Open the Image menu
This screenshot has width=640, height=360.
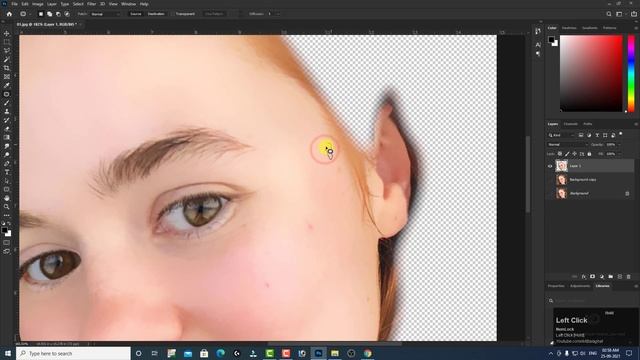tap(38, 4)
